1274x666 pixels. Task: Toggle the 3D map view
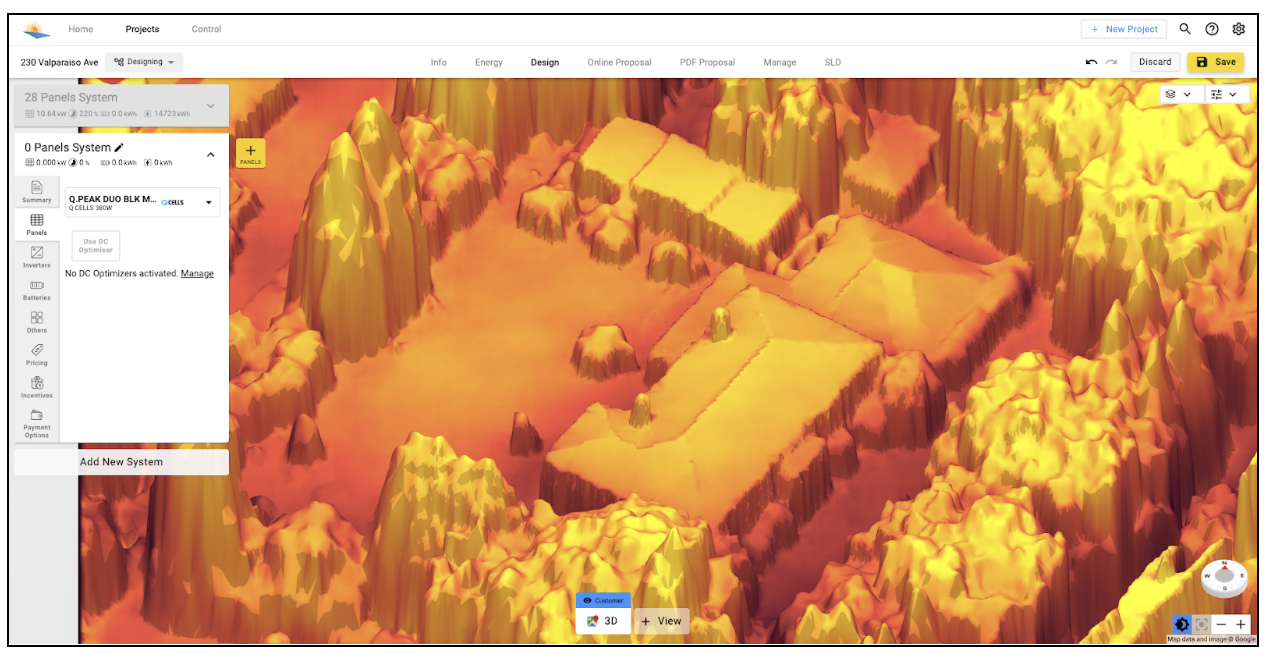[603, 621]
